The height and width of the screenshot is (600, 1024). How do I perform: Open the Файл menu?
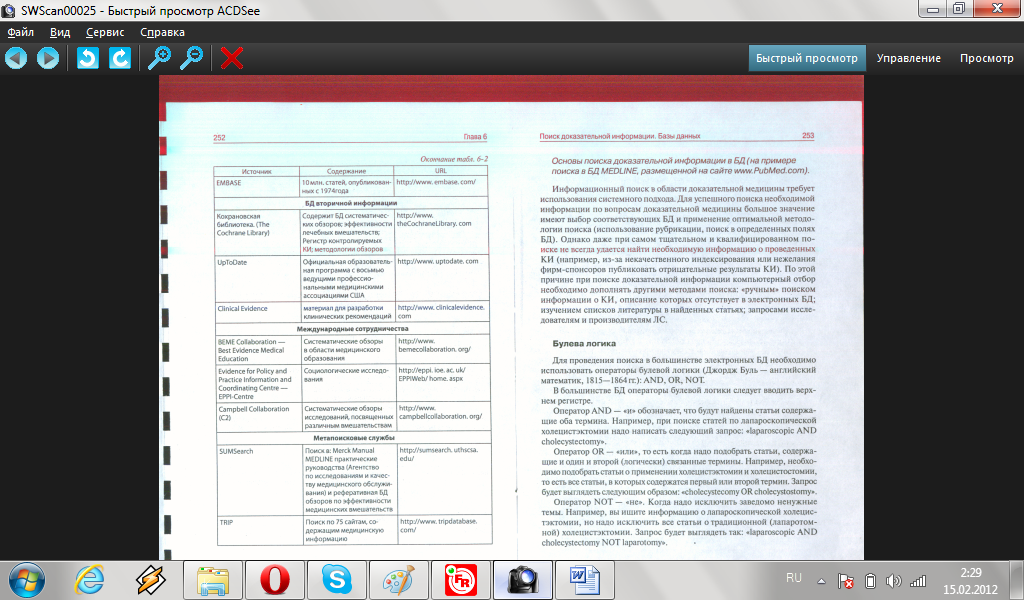point(21,32)
